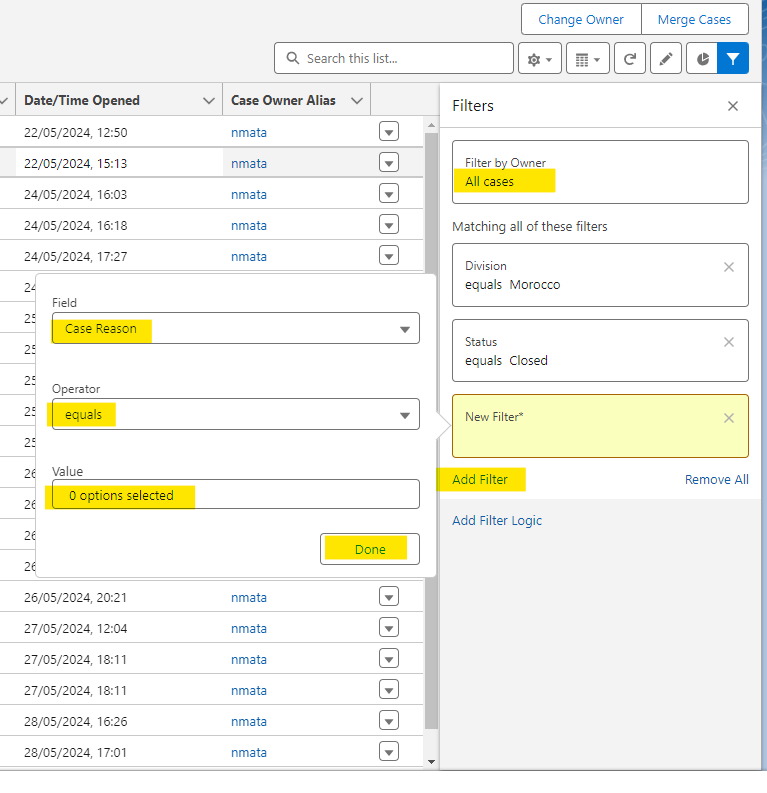This screenshot has width=767, height=793.
Task: Click the Done button in filter popup
Action: pos(370,549)
